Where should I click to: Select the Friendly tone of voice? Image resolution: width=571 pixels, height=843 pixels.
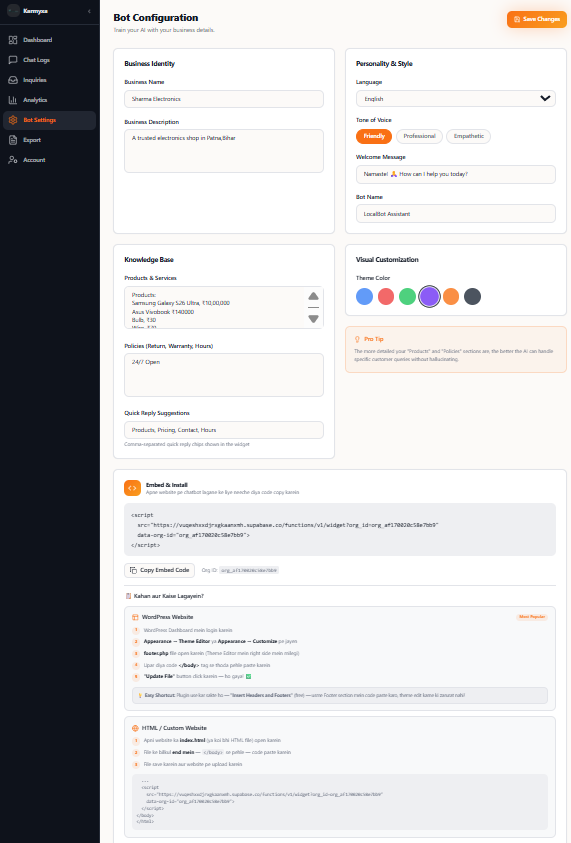point(374,136)
